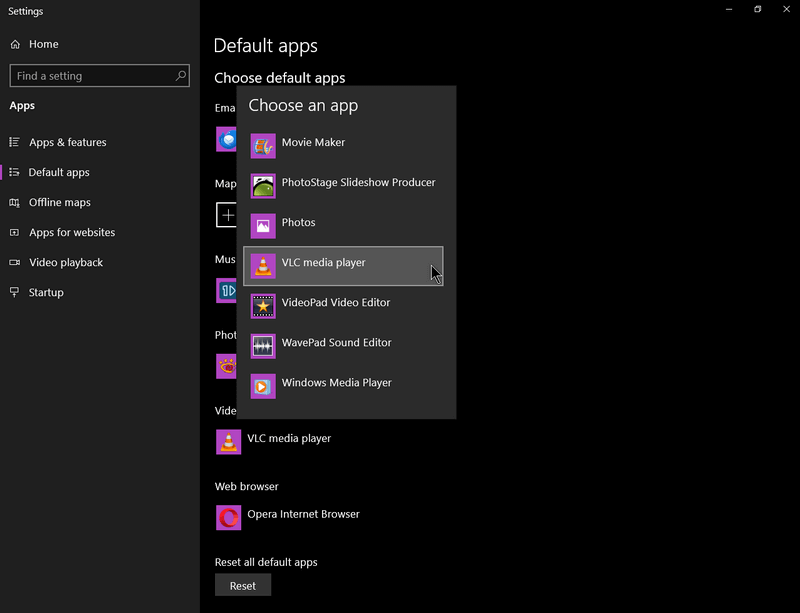Click the Windows Media Player icon
The width and height of the screenshot is (800, 613).
pos(263,386)
